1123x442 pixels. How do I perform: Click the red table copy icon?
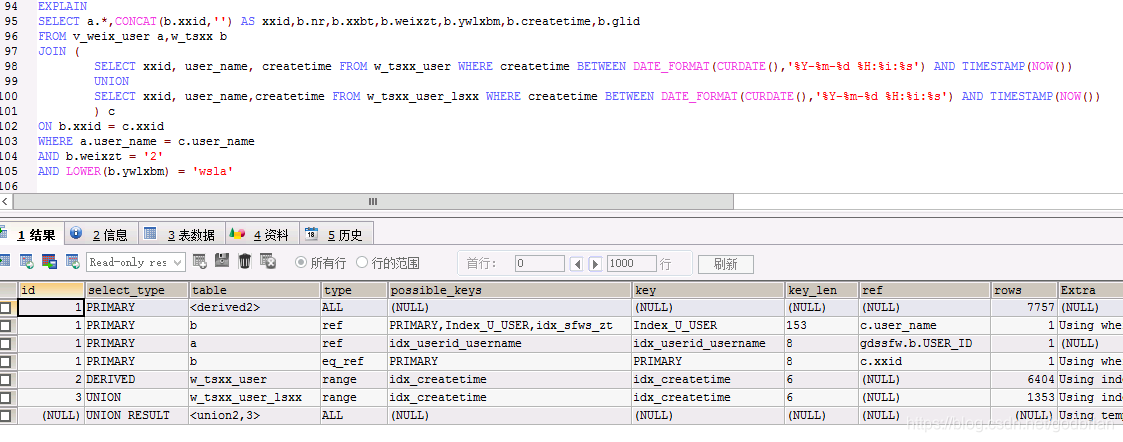click(x=49, y=261)
